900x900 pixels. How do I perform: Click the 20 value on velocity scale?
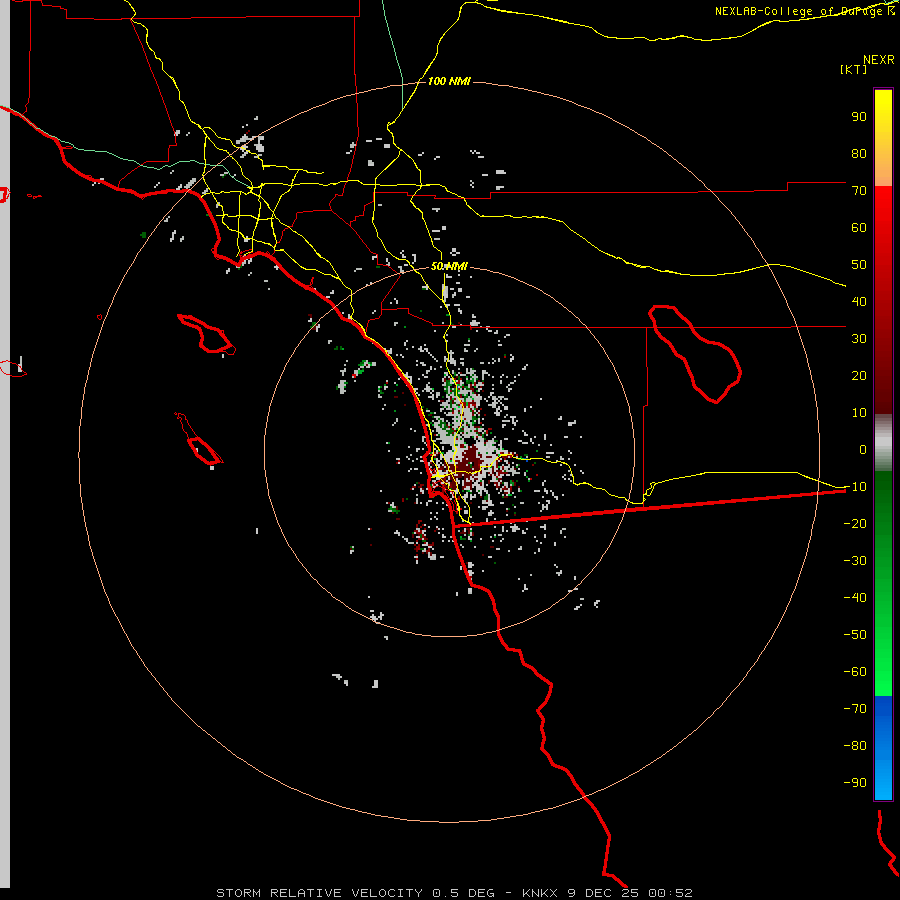pyautogui.click(x=859, y=375)
